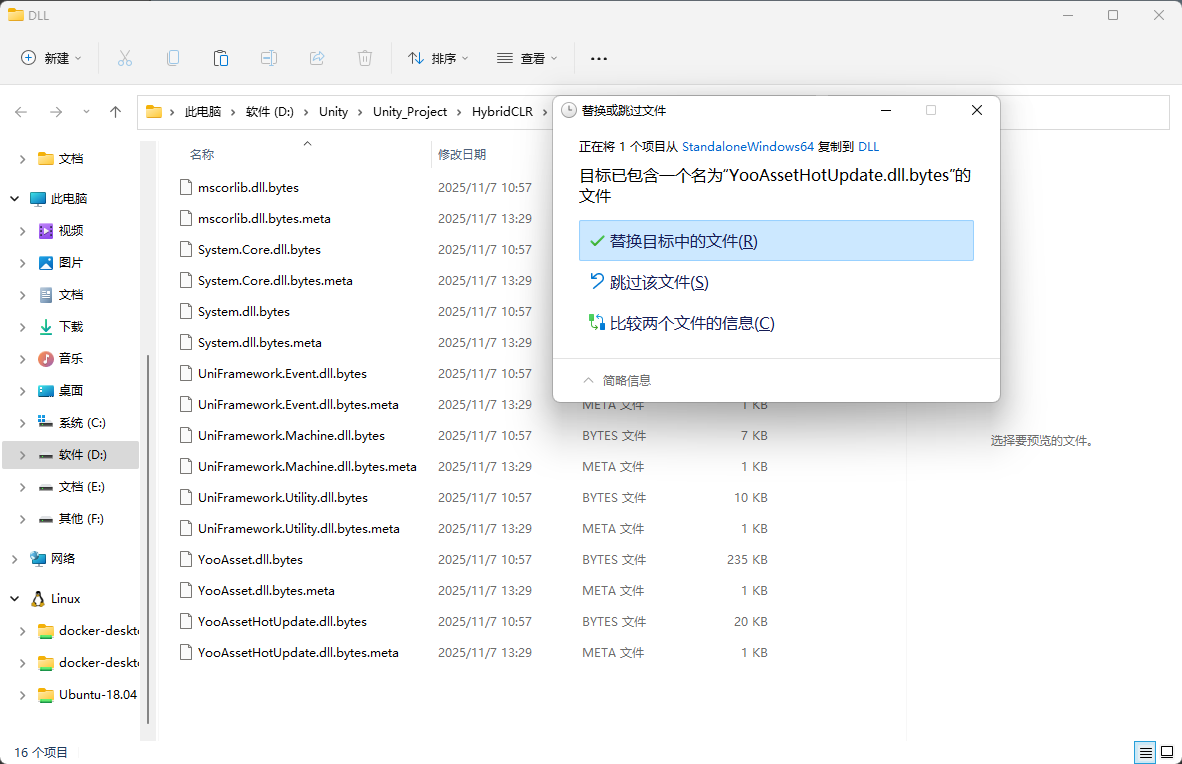Screen dimensions: 1182x764
Task: Select mscorlib.dll.bytes file
Action: tap(248, 187)
